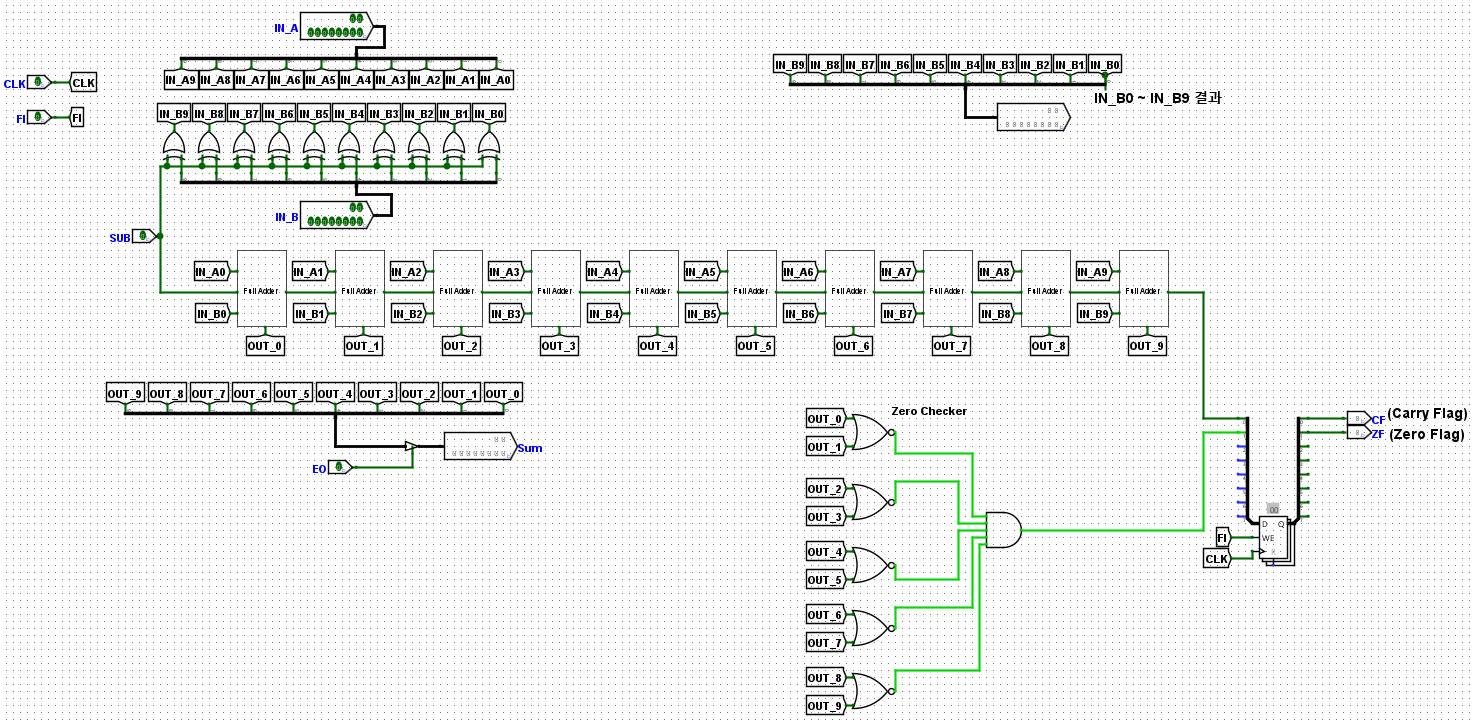Screen dimensions: 1475x724
Task: Select NOR gate fed by OUT_2 and OUT_3
Action: (871, 503)
